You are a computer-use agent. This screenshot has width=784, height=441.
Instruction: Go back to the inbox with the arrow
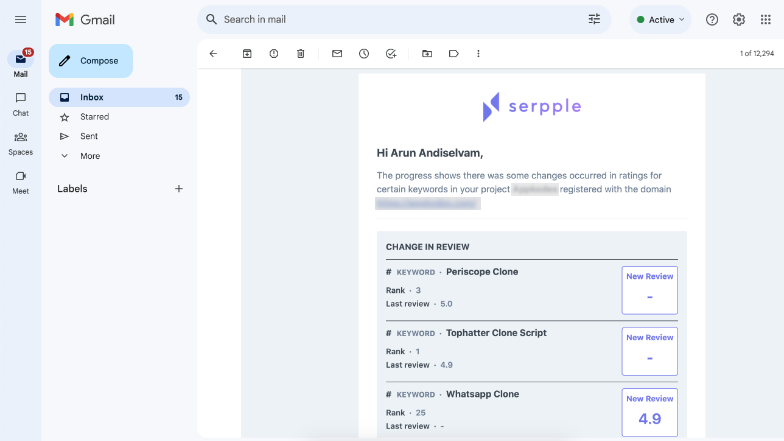(x=214, y=54)
